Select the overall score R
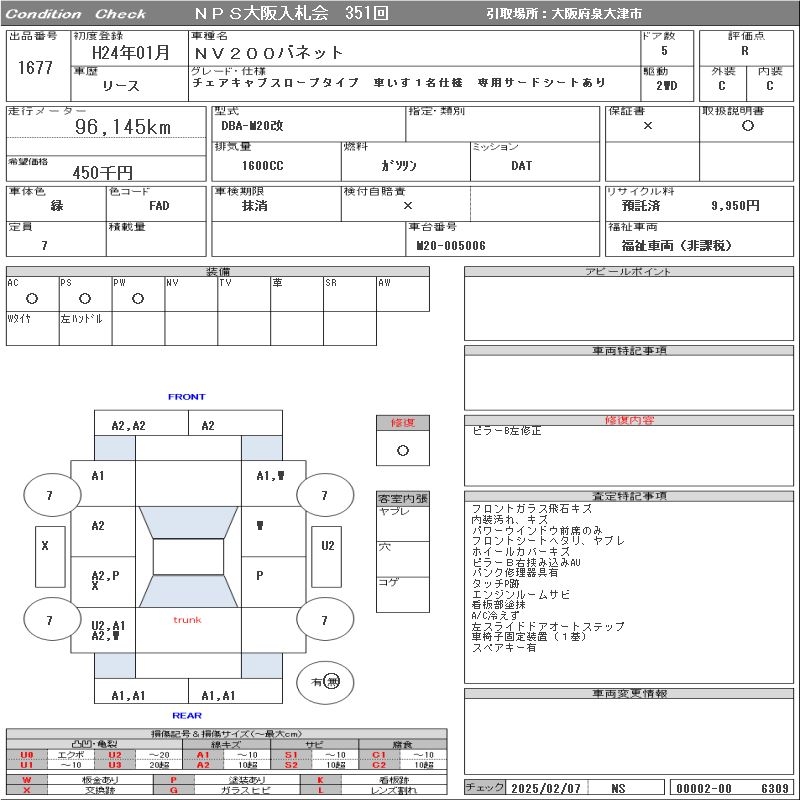The image size is (800, 800). (x=745, y=51)
